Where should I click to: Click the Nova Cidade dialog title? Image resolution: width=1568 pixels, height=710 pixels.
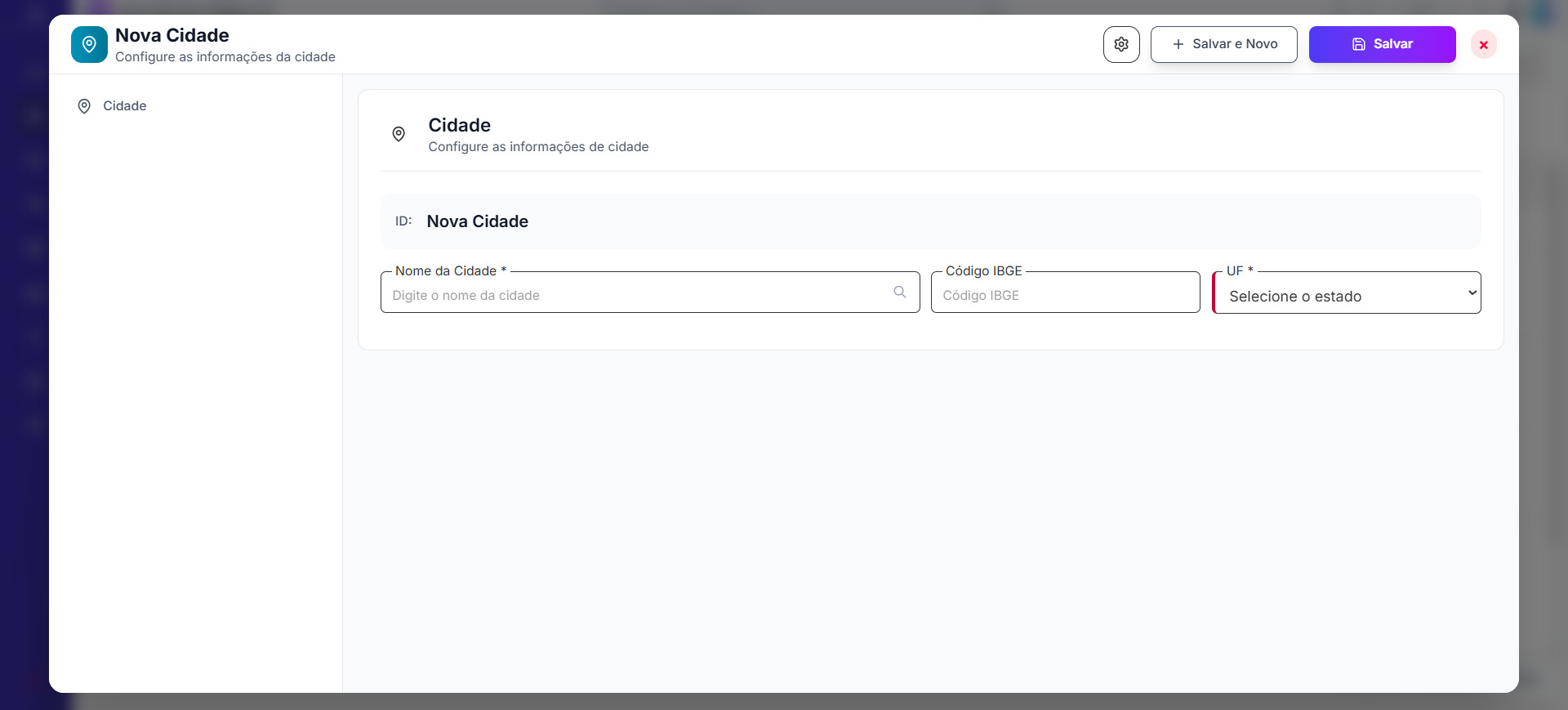172,36
